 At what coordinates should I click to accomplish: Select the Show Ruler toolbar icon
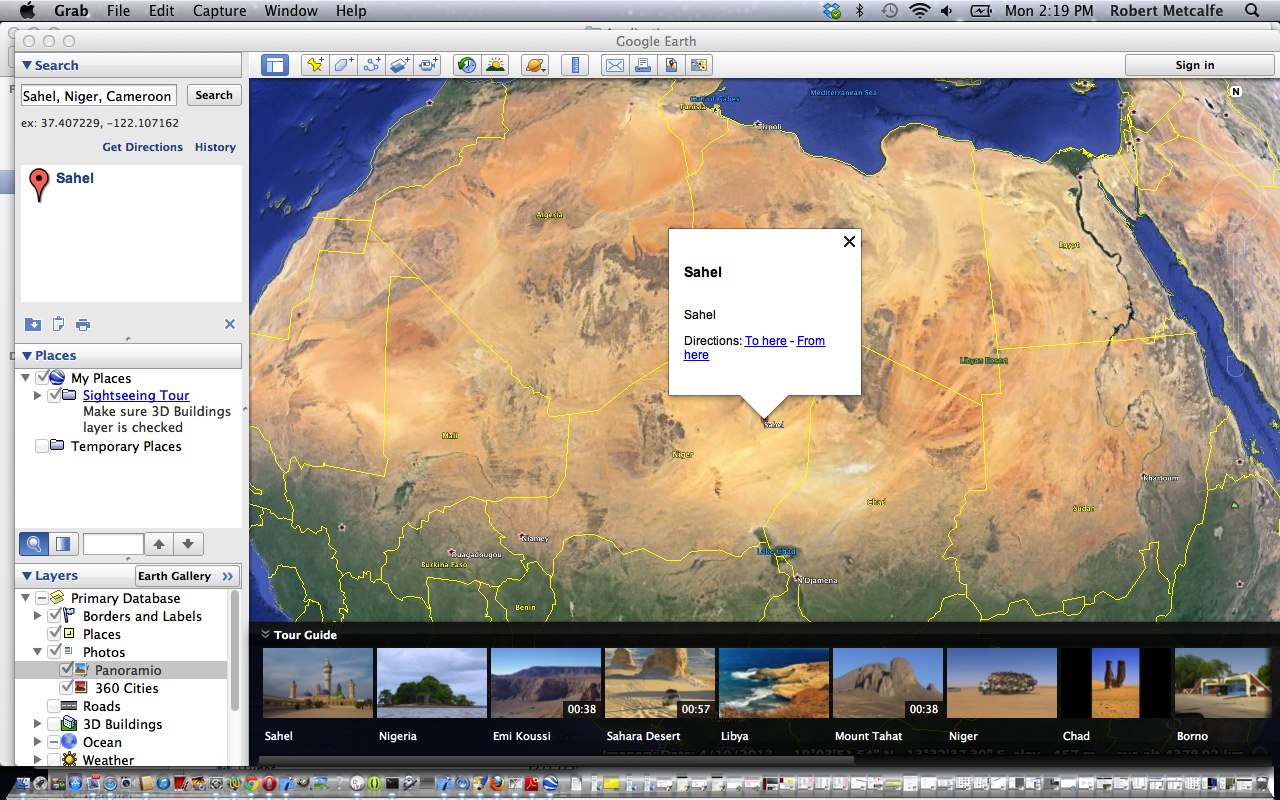(575, 65)
